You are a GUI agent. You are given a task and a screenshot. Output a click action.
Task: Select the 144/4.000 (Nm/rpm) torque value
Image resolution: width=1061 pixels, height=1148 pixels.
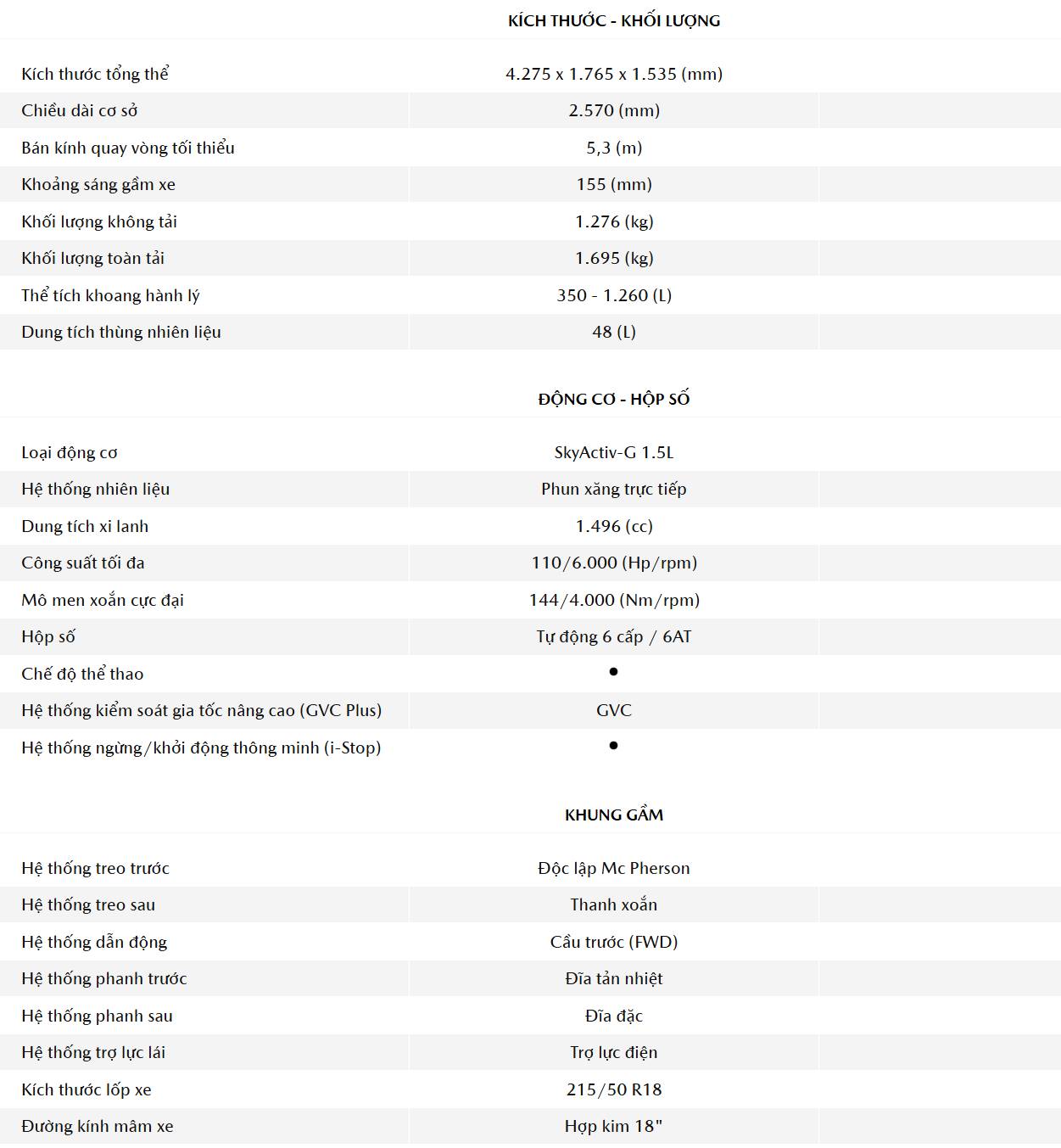click(614, 600)
